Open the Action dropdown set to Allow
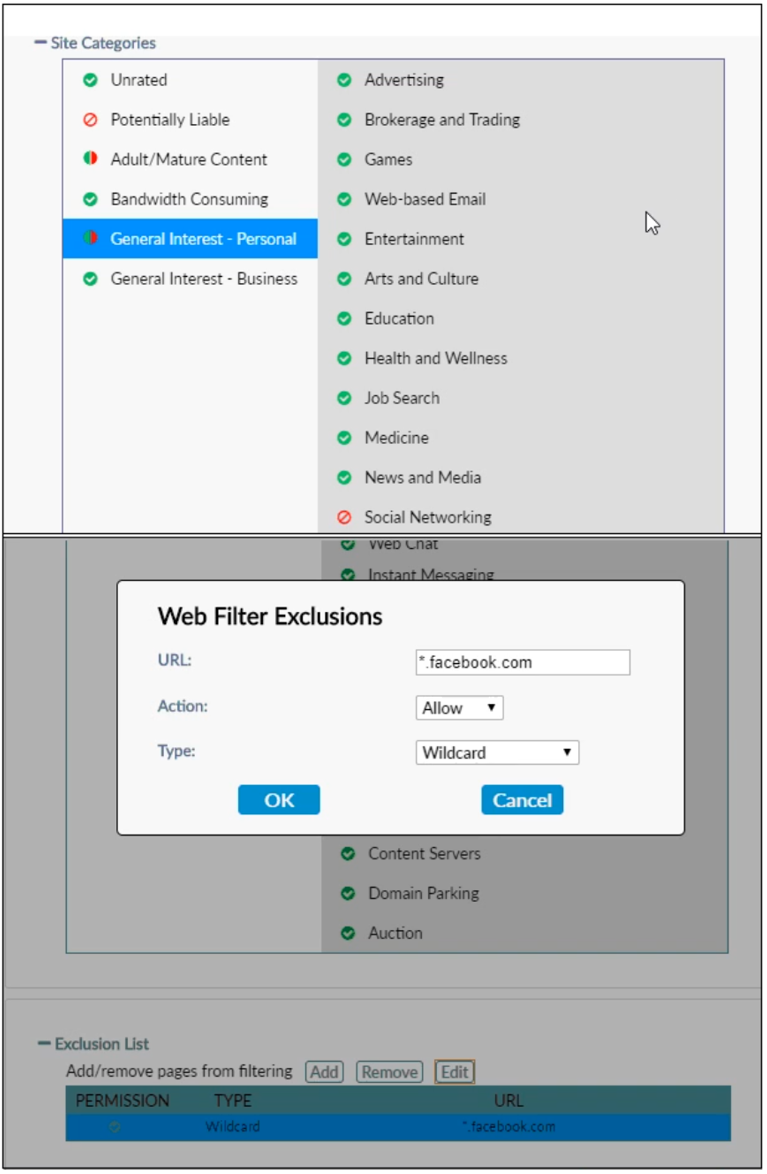Screen dimensions: 767x1174 (x=459, y=708)
